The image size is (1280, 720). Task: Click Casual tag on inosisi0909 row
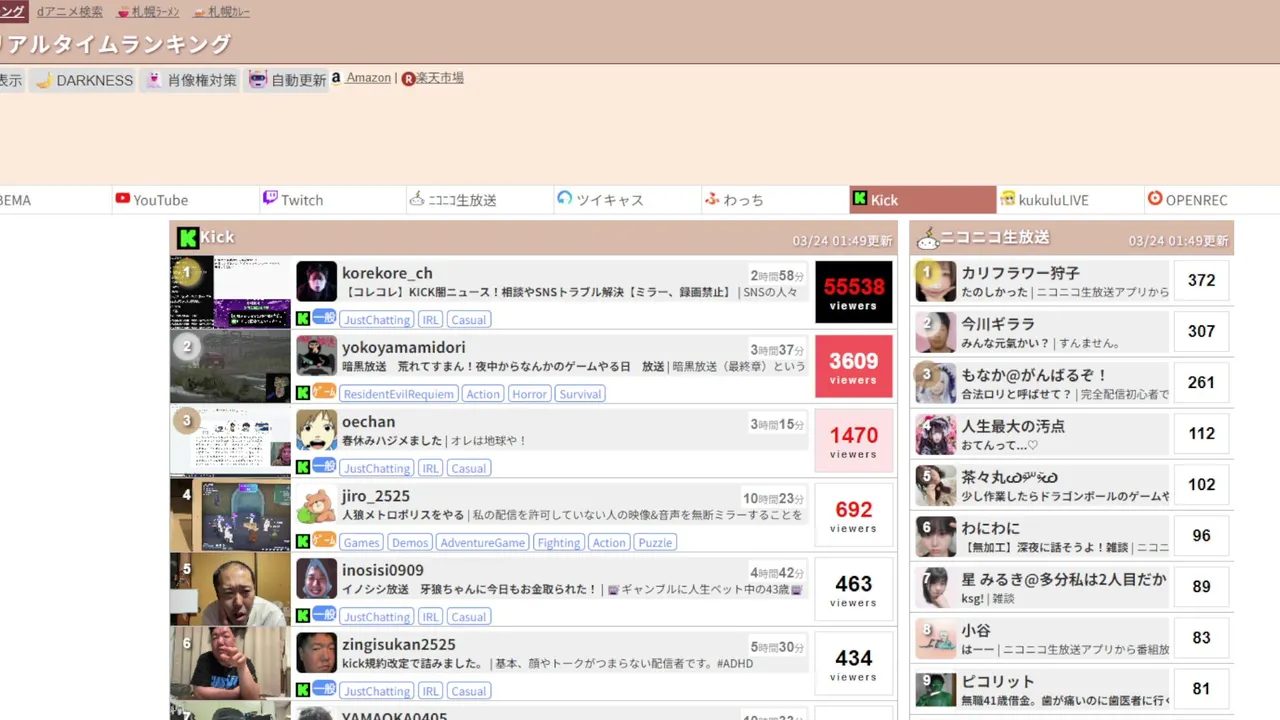(x=468, y=616)
